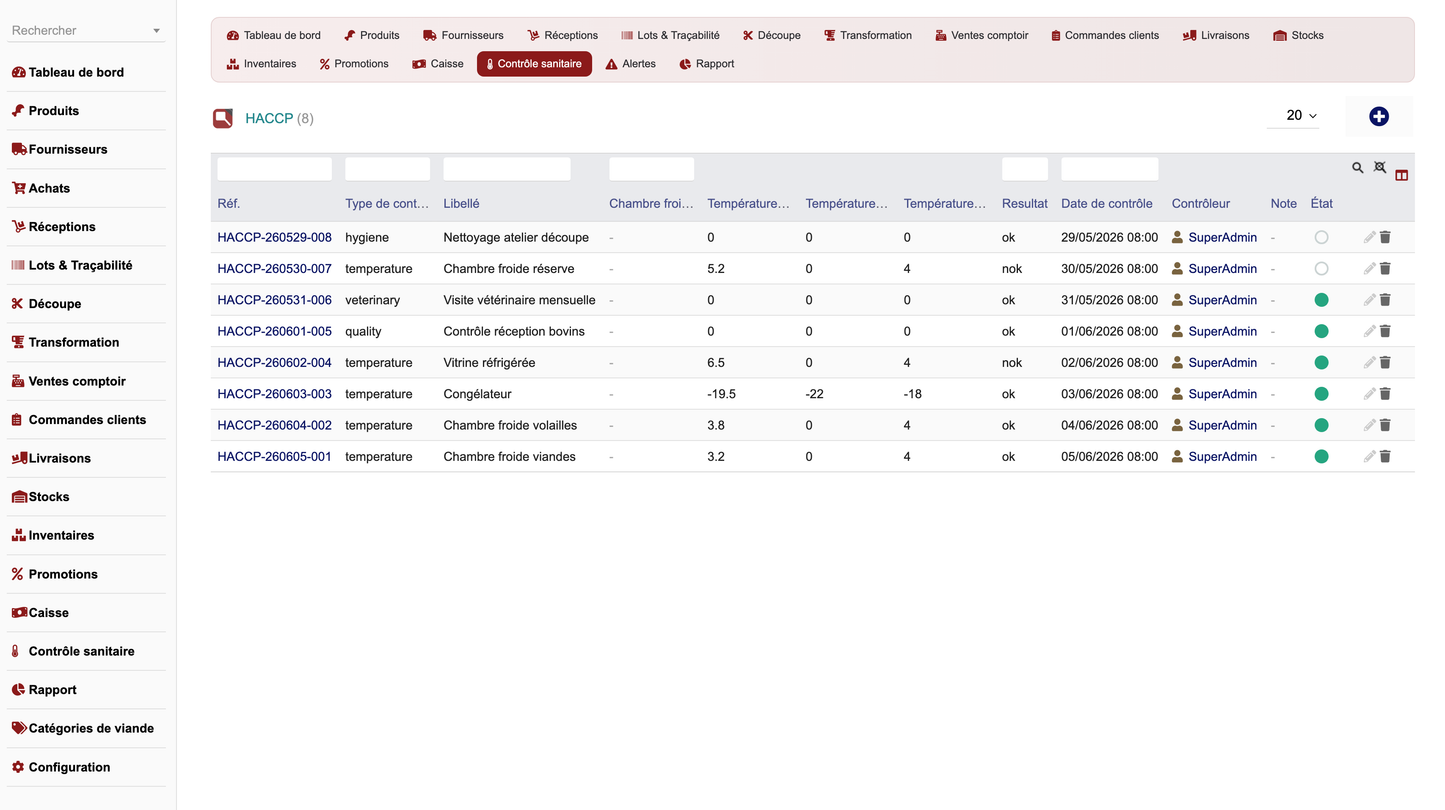
Task: Sort by Date de contrôle column header
Action: (x=1107, y=204)
